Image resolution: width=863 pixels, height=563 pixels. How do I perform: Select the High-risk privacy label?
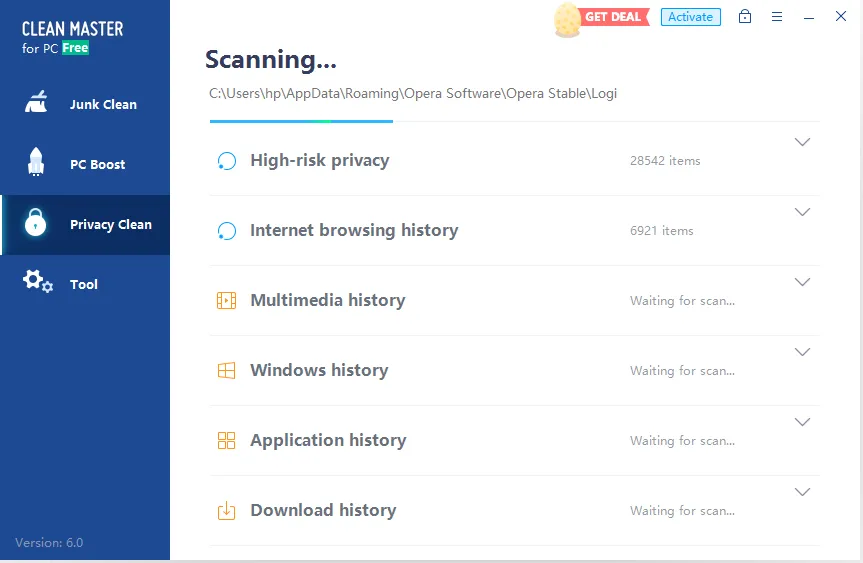tap(320, 160)
